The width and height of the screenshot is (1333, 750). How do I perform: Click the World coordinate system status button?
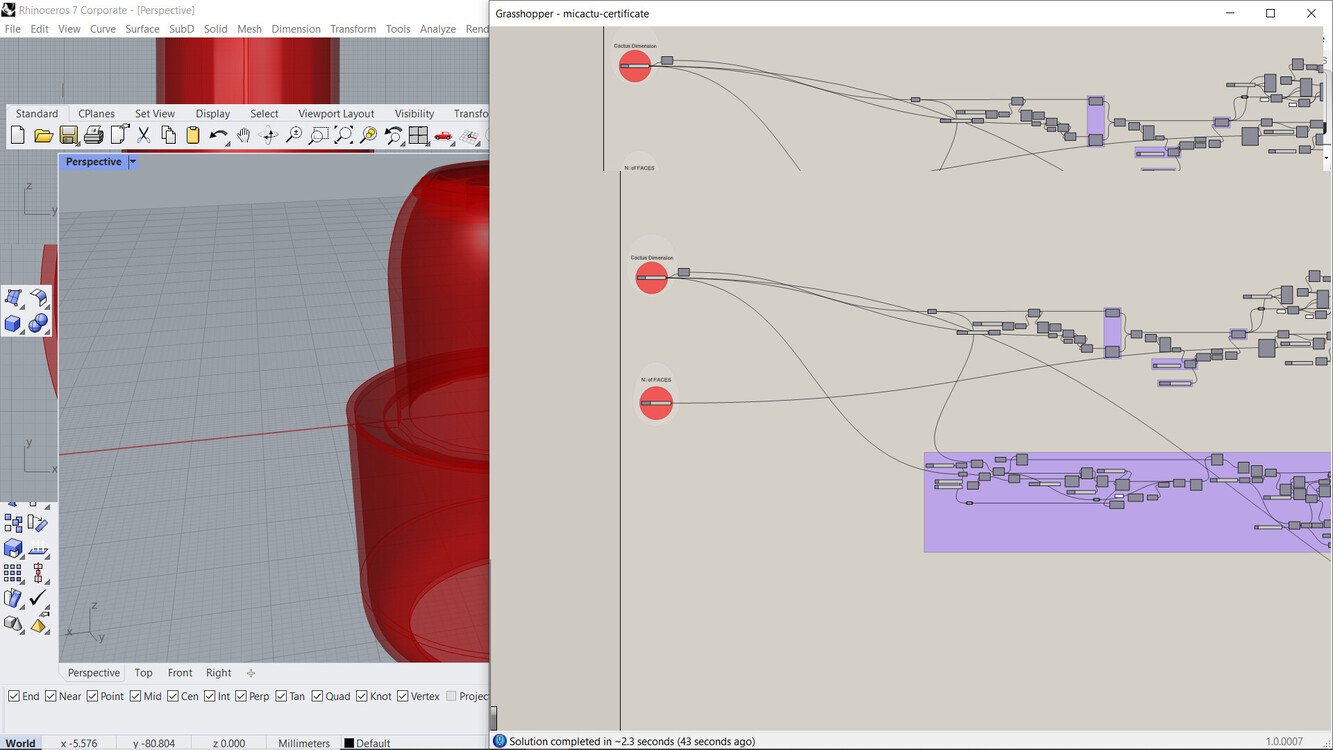(20, 743)
